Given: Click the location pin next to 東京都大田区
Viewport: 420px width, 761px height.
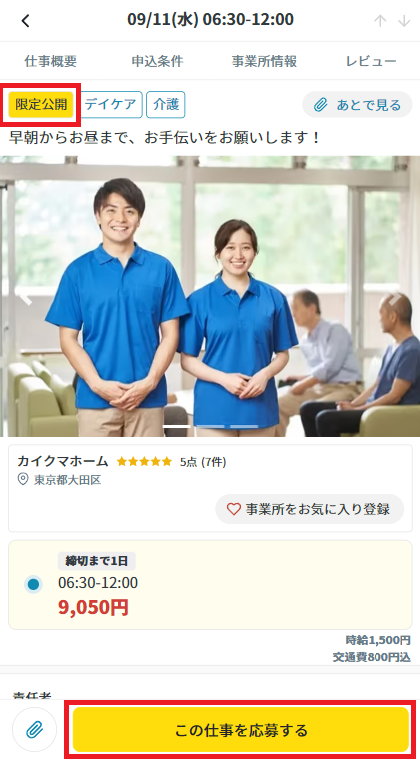Looking at the screenshot, I should (23, 480).
